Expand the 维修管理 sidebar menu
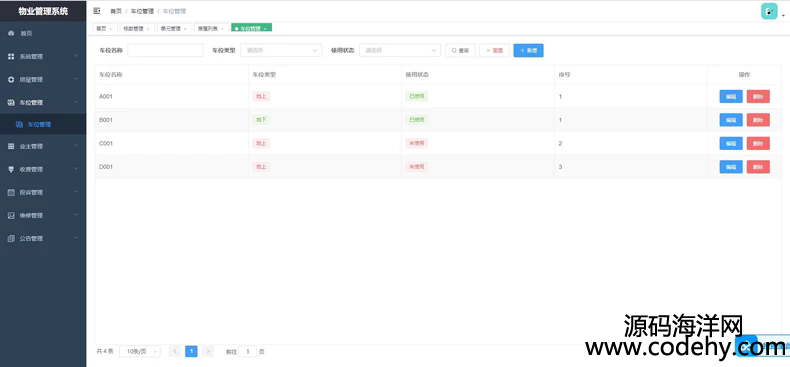 [43, 215]
